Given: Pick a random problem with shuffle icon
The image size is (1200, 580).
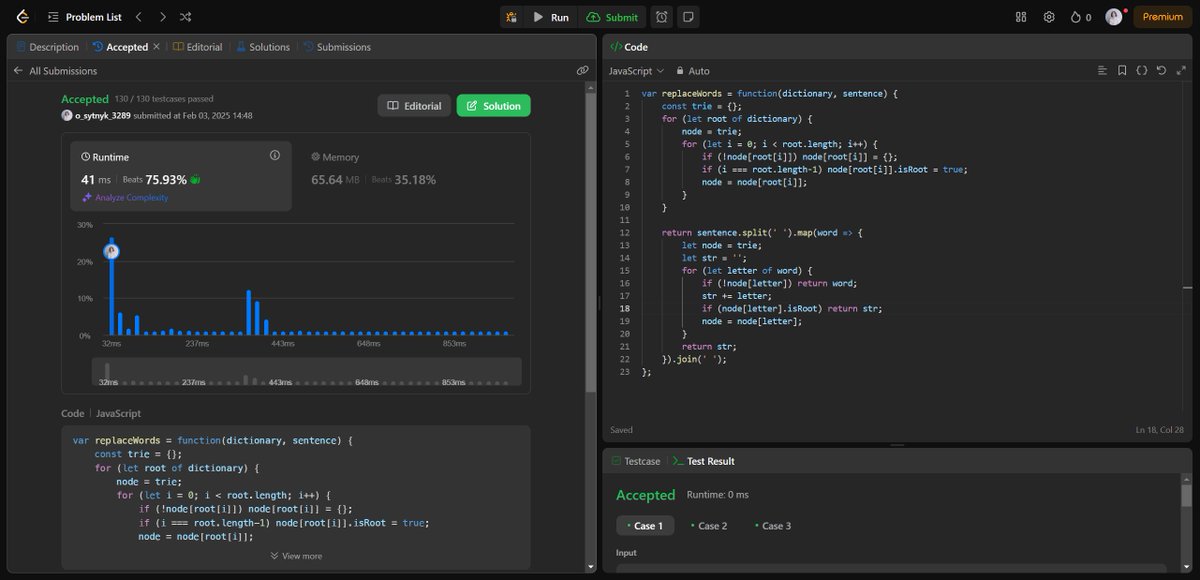Looking at the screenshot, I should point(186,17).
